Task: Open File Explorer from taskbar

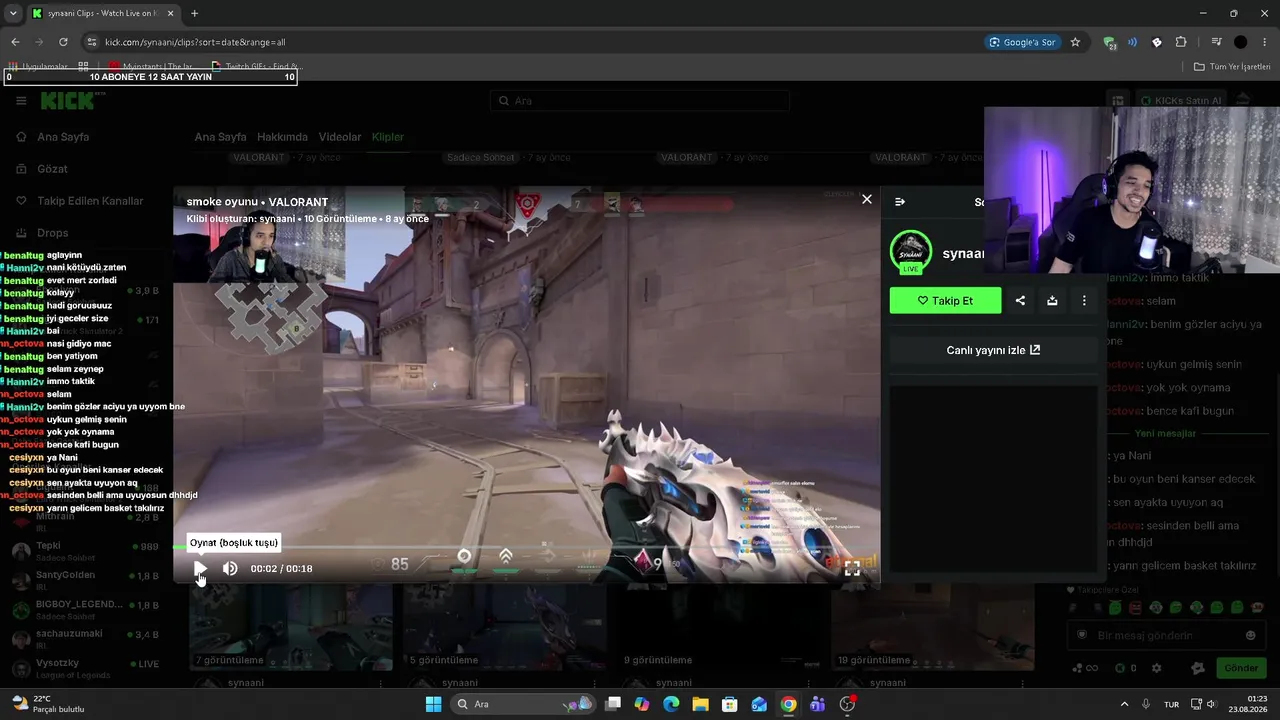Action: tap(700, 704)
